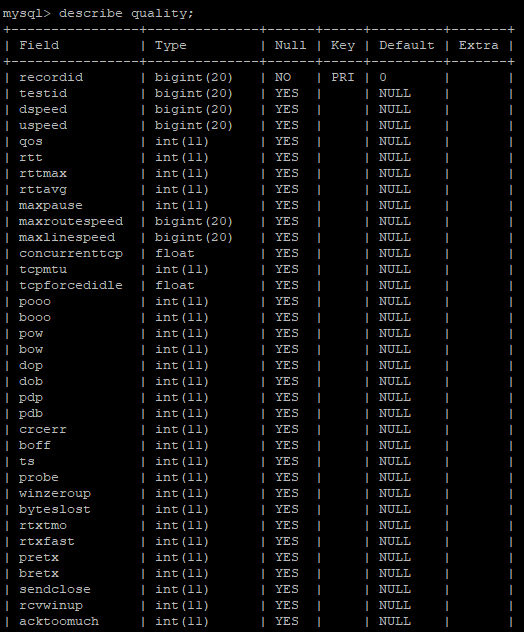Screen dimensions: 524x632
Task: Select the 'winzeroup' field name
Action: [x=55, y=493]
